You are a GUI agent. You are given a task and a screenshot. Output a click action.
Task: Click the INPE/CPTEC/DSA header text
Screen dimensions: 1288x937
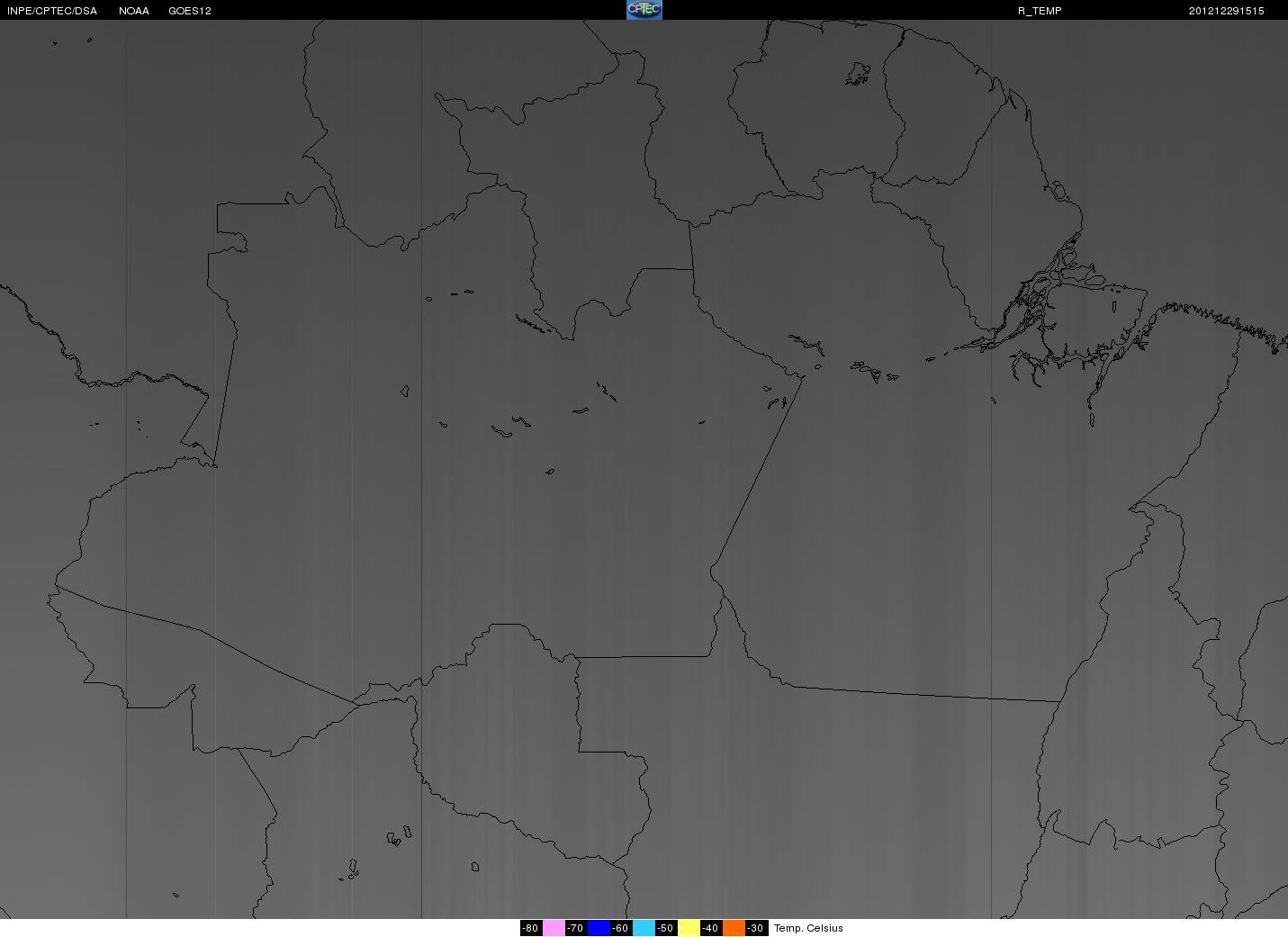click(x=51, y=11)
